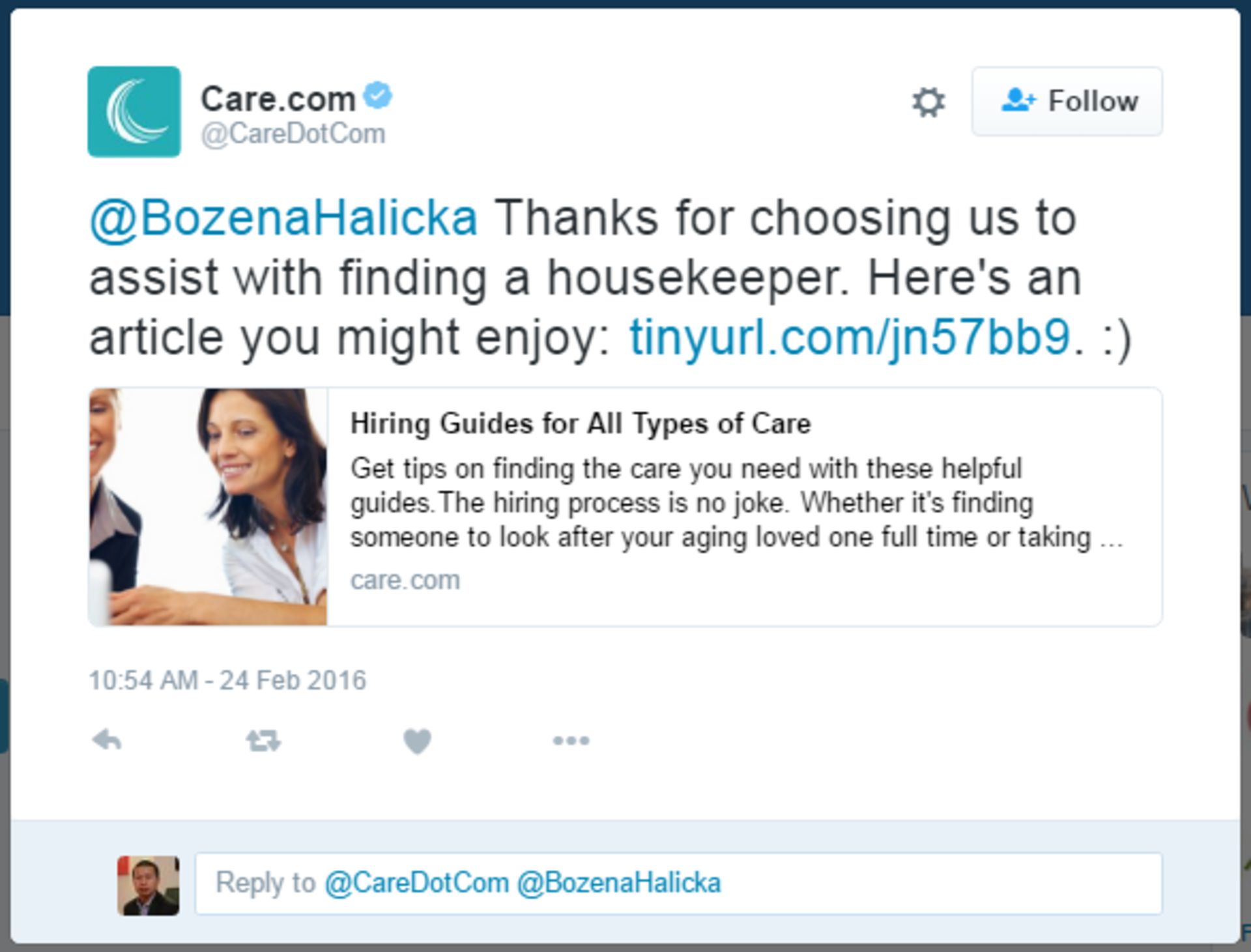This screenshot has height=952, width=1251.
Task: Reply using the arrow icon under the tweet
Action: 107,740
